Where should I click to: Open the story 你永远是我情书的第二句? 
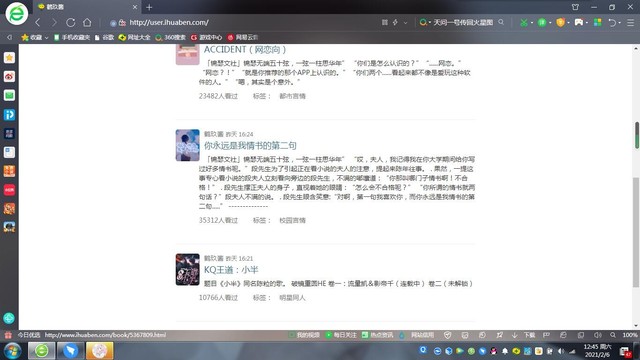pos(250,145)
